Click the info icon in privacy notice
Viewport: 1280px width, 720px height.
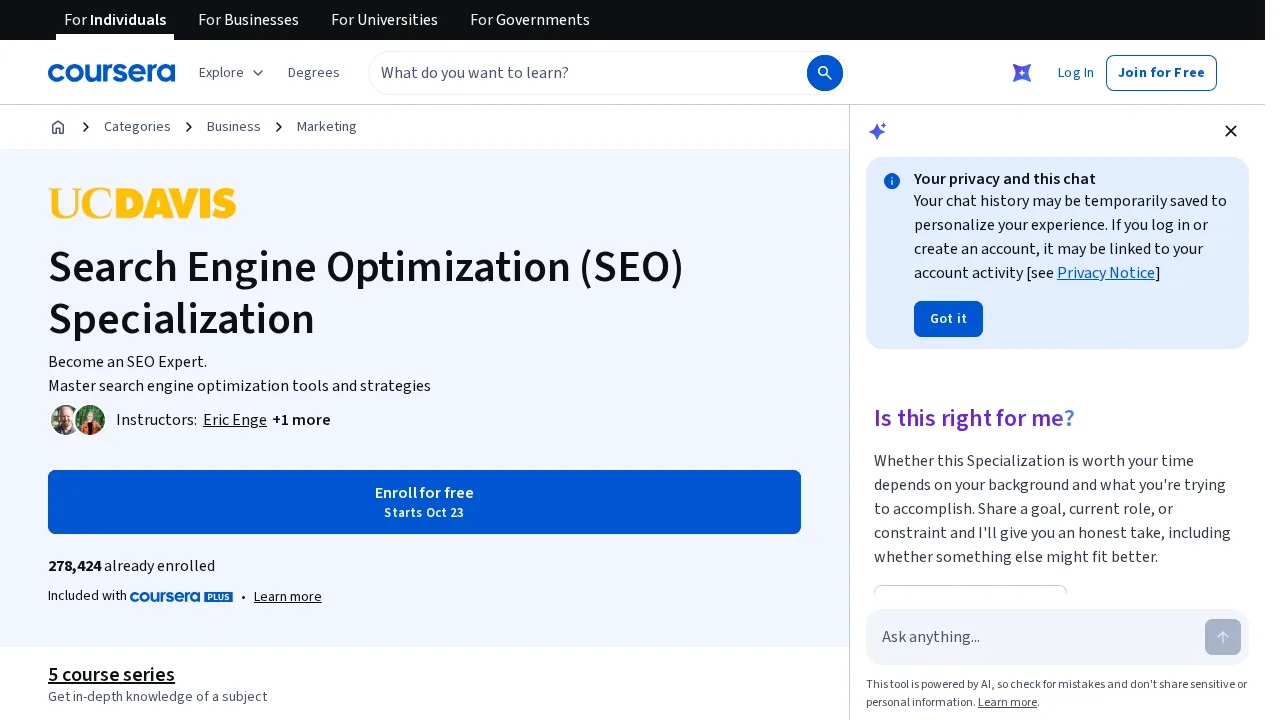point(892,181)
